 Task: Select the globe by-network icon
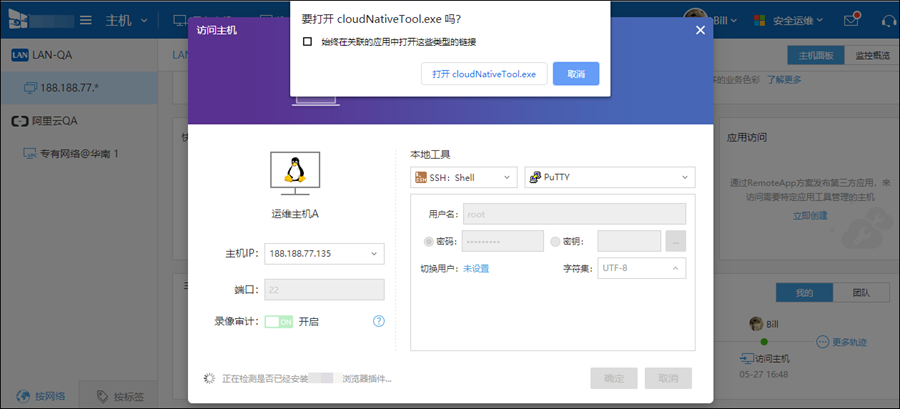(24, 396)
